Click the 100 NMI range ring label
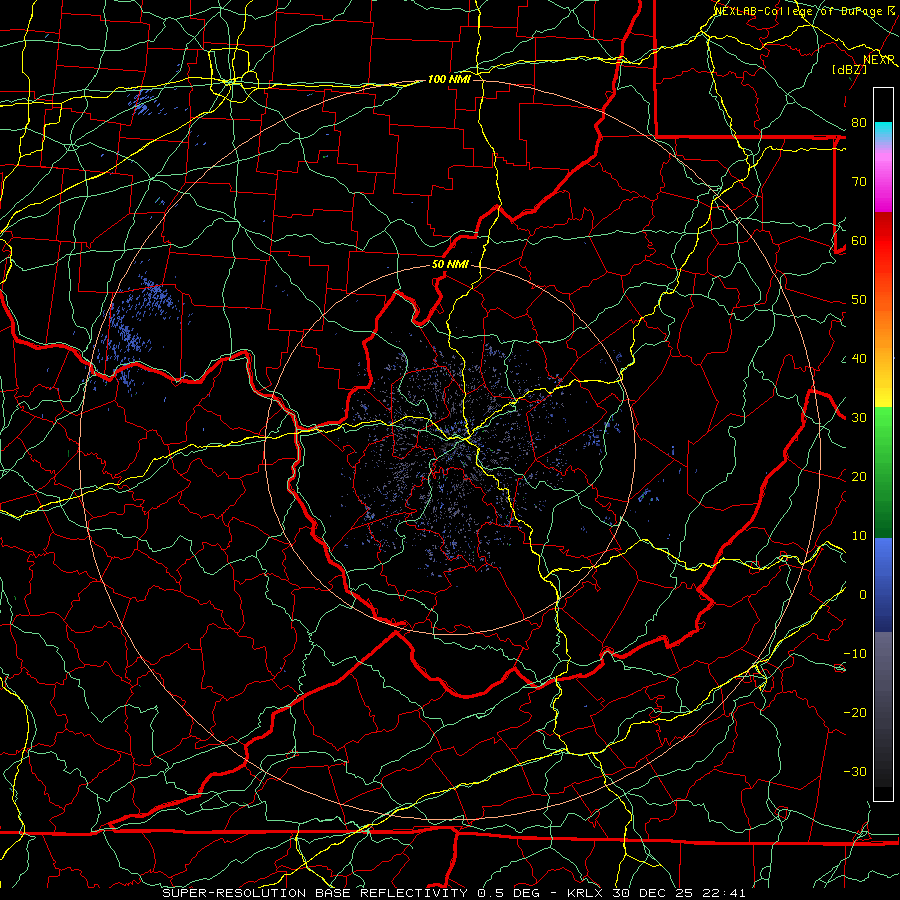Viewport: 900px width, 900px height. [449, 79]
